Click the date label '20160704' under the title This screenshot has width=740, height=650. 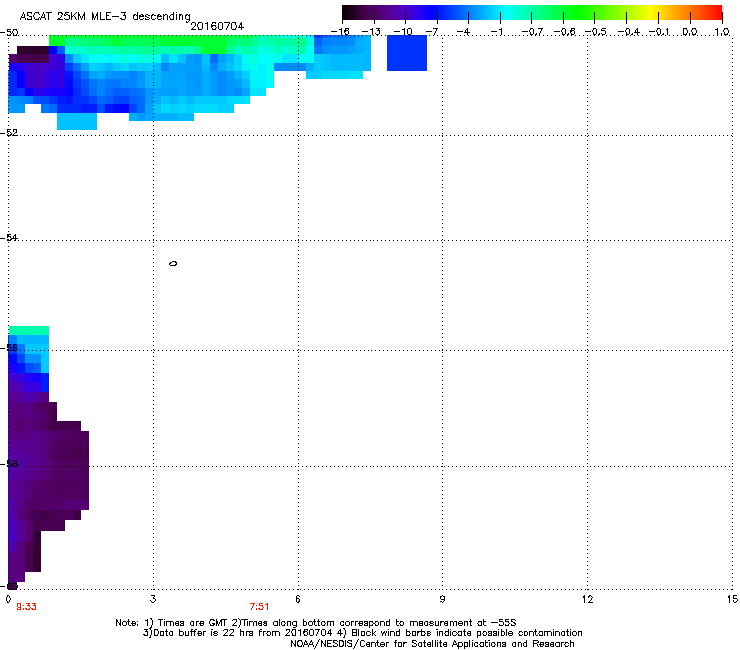pyautogui.click(x=217, y=26)
